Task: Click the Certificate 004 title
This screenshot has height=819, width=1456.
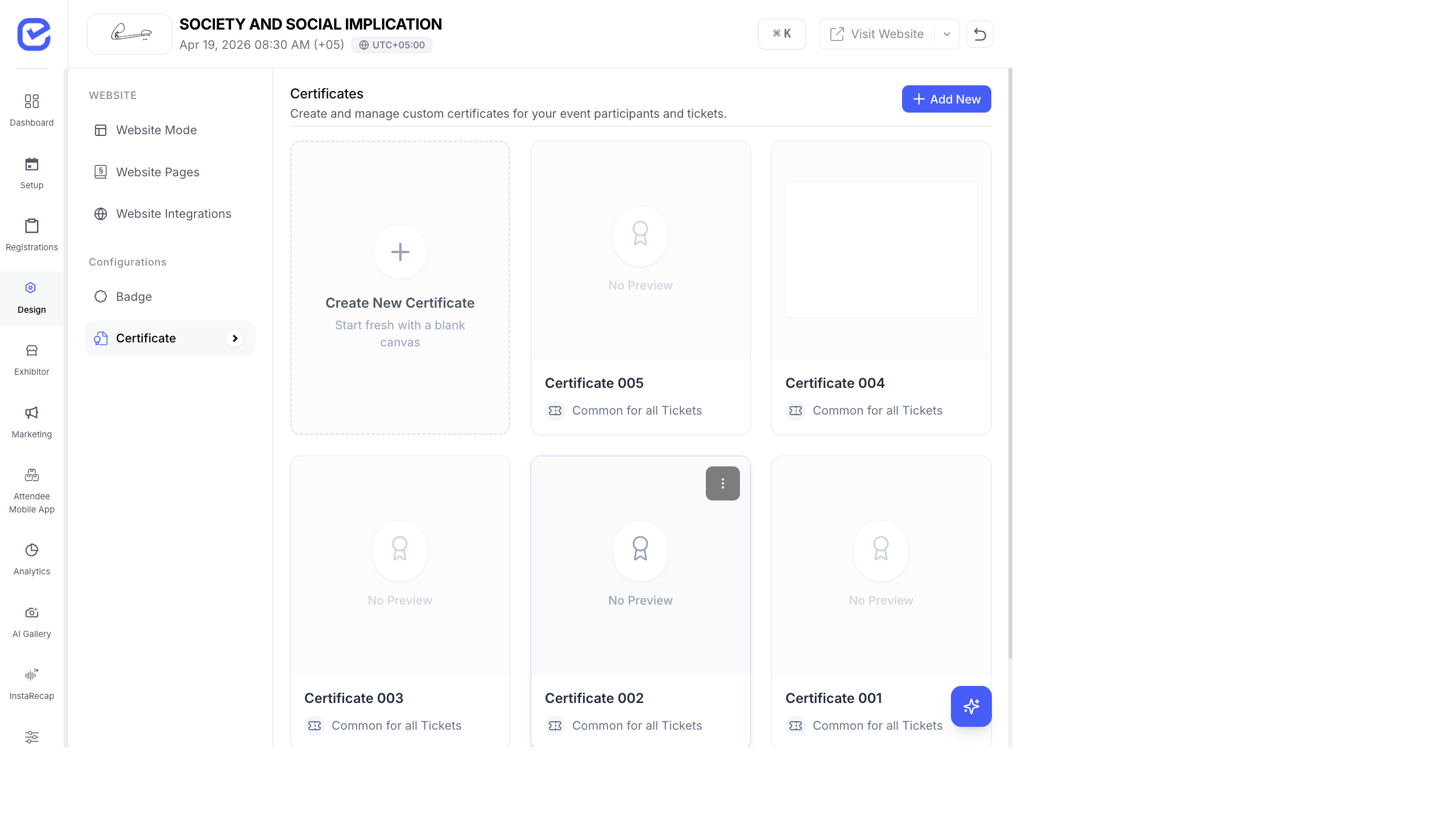Action: pyautogui.click(x=835, y=383)
